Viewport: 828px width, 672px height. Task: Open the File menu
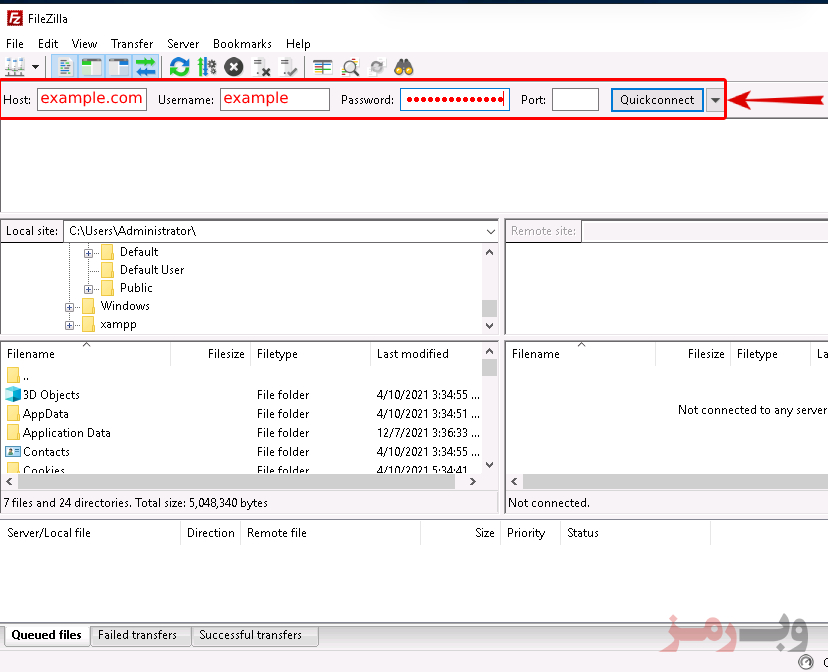(x=15, y=44)
